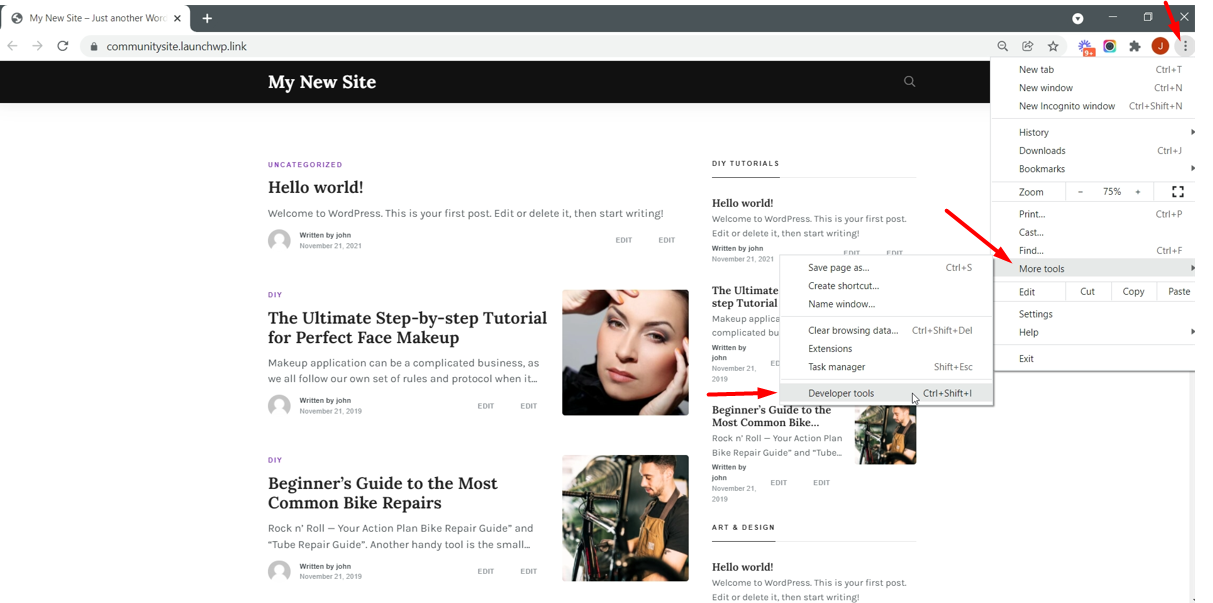Click Copy in the Edit row
The width and height of the screenshot is (1213, 603).
pos(1133,292)
